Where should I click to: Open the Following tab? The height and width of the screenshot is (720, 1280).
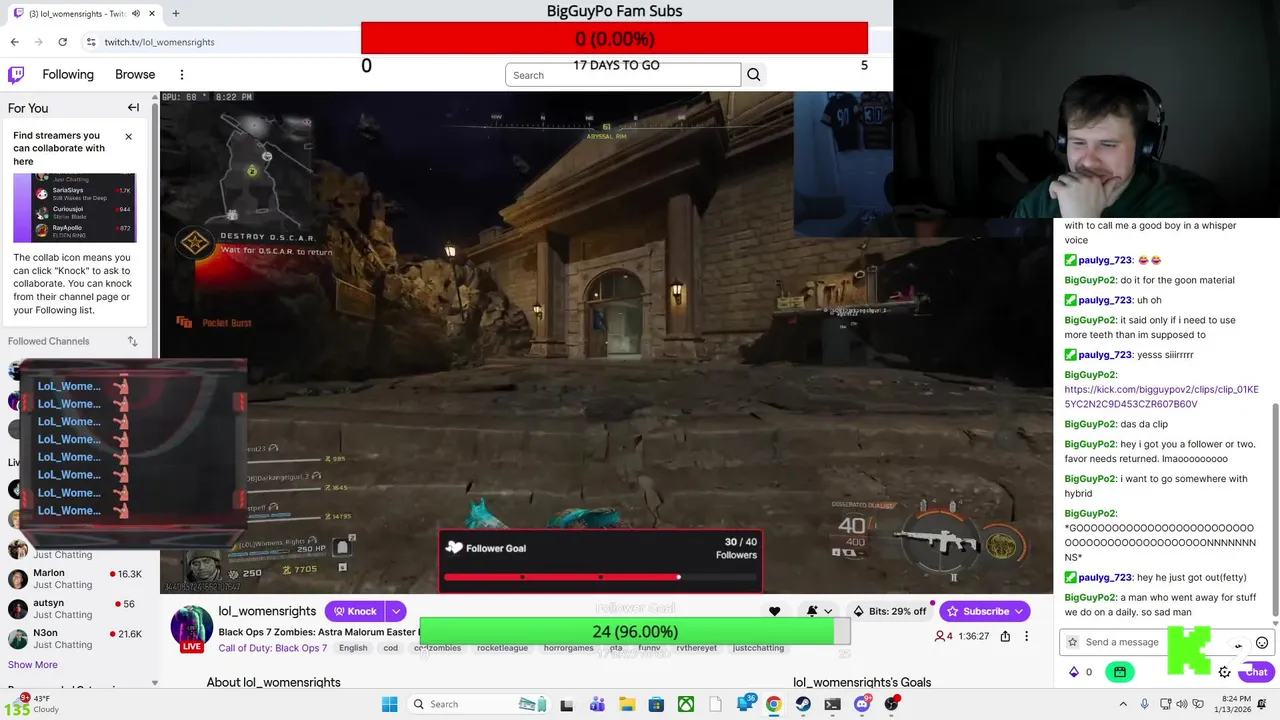click(x=68, y=74)
